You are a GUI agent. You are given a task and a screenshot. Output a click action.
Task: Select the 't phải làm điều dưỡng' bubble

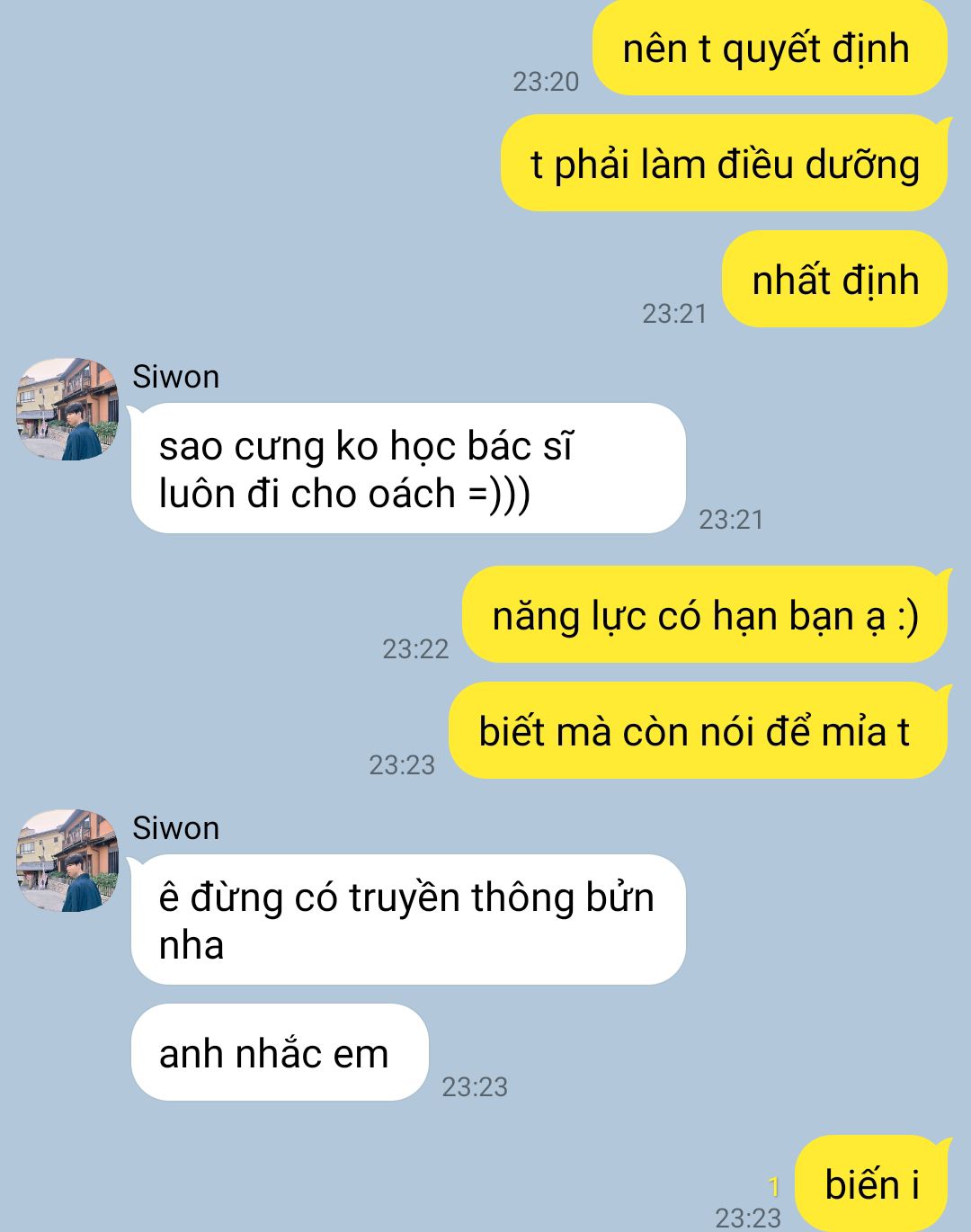(725, 164)
